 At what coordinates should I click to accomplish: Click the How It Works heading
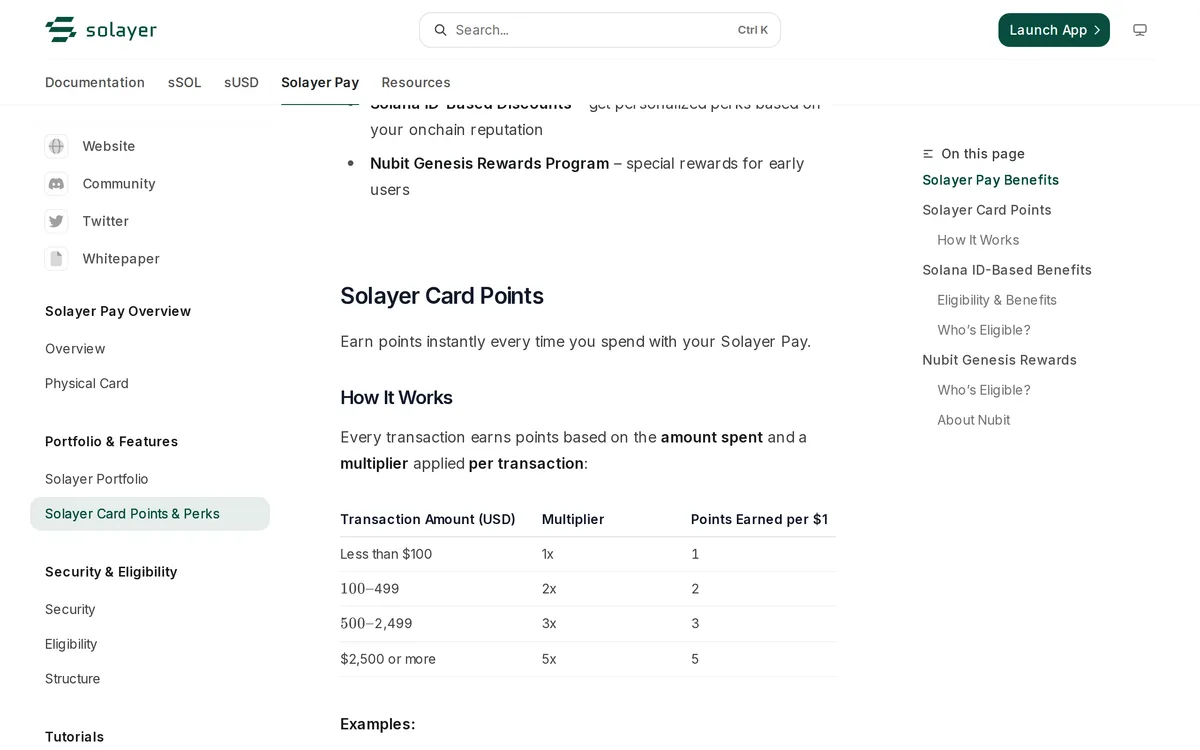point(396,398)
